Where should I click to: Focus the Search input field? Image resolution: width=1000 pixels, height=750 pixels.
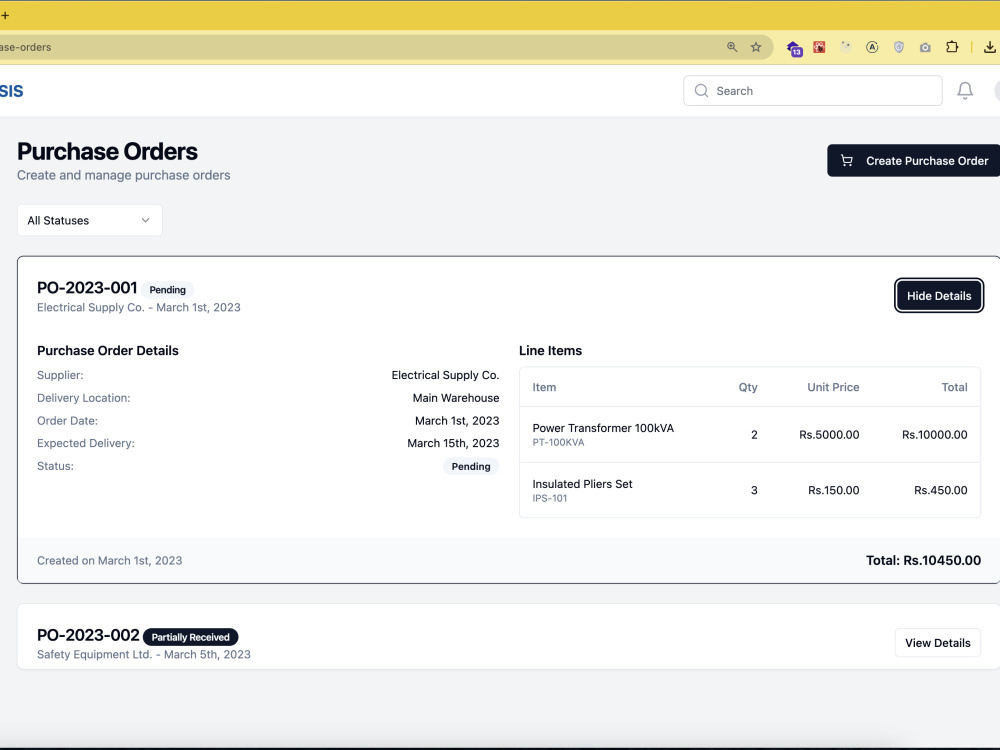tap(812, 91)
